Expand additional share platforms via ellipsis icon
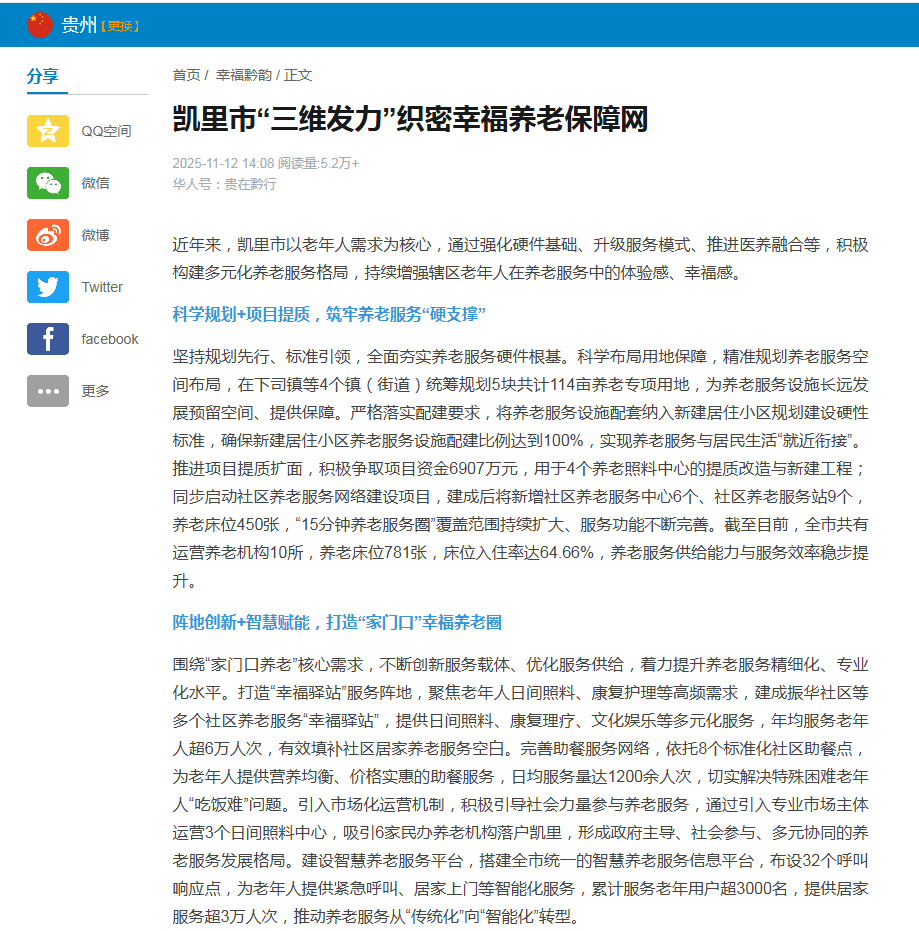This screenshot has height=931, width=919. pyautogui.click(x=47, y=391)
